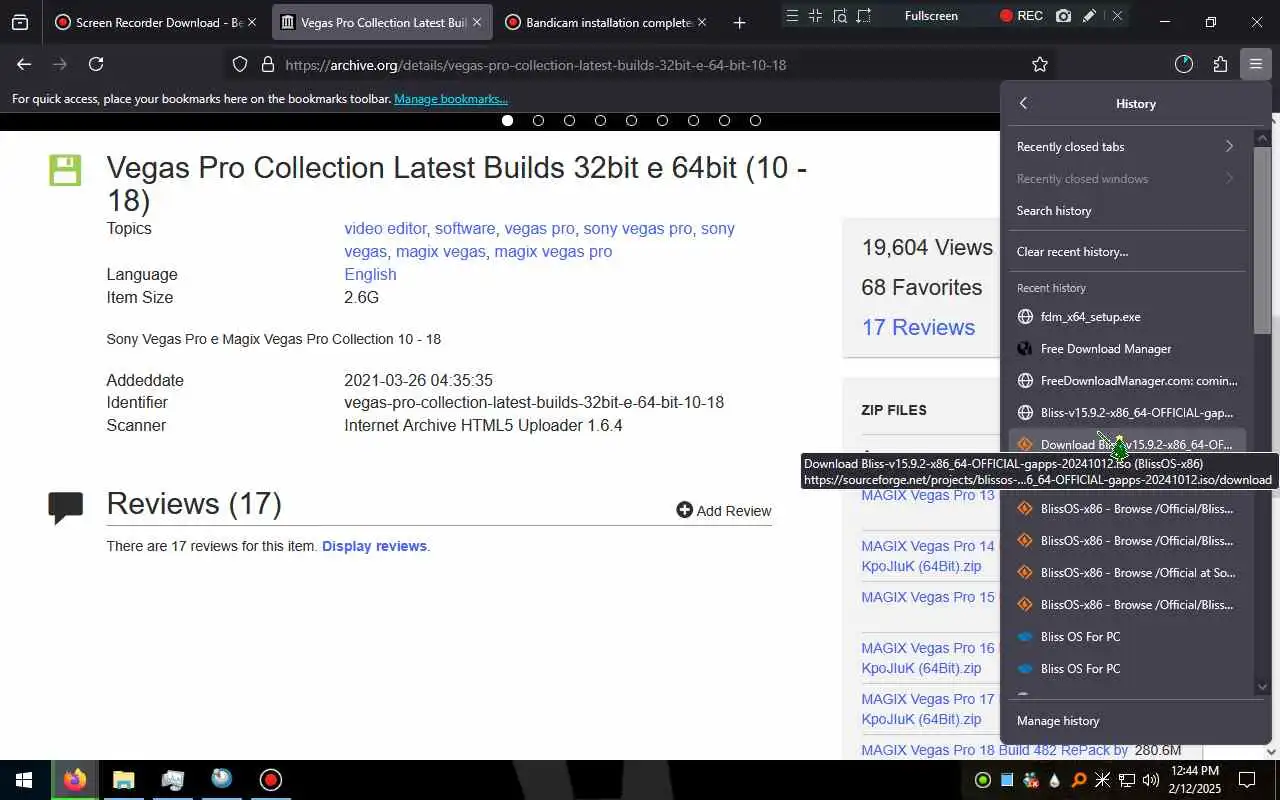This screenshot has height=800, width=1280.
Task: Click the history panel scrollbar thumb
Action: pos(1262,240)
